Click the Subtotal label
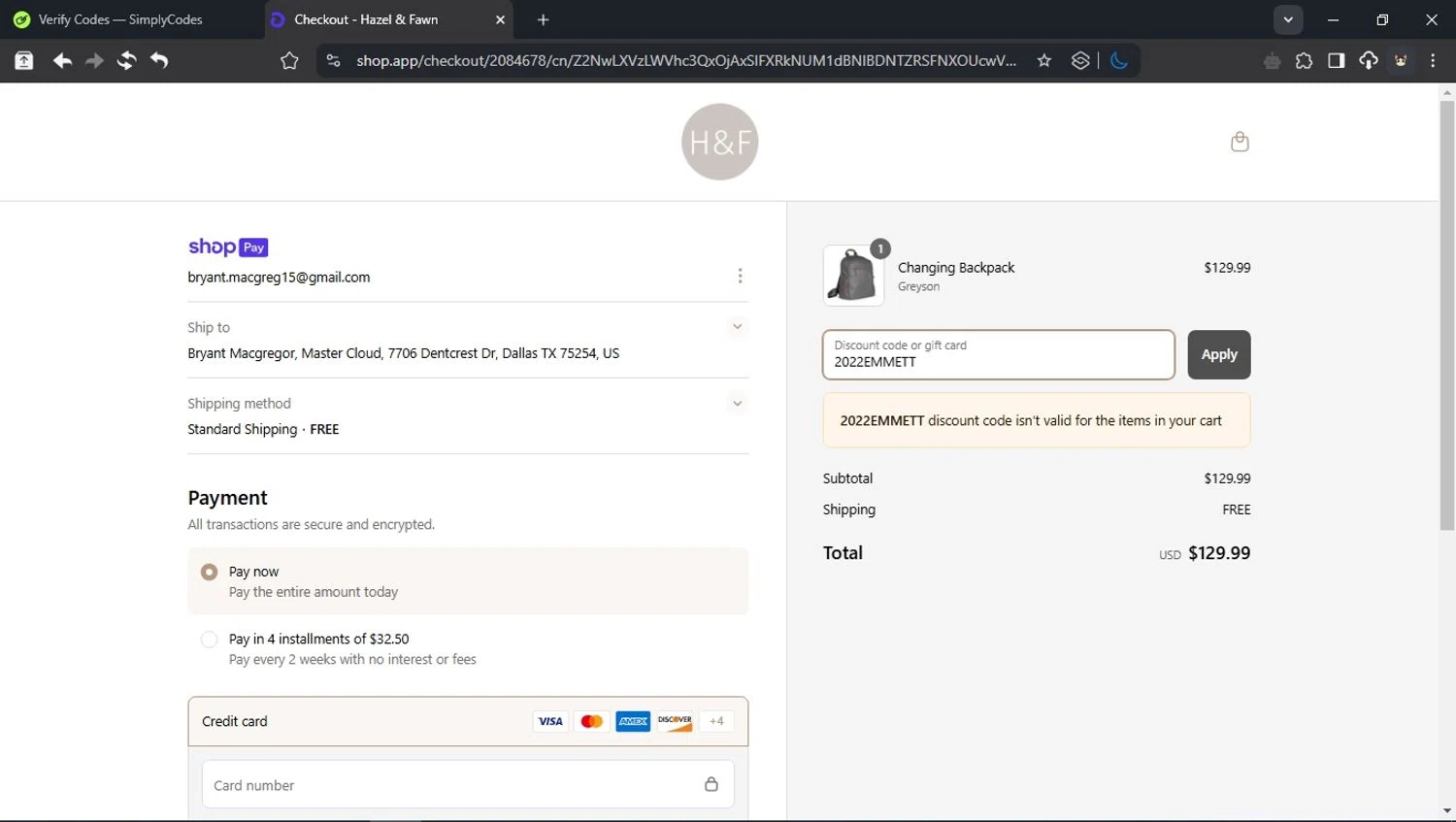The width and height of the screenshot is (1456, 822). [x=847, y=478]
